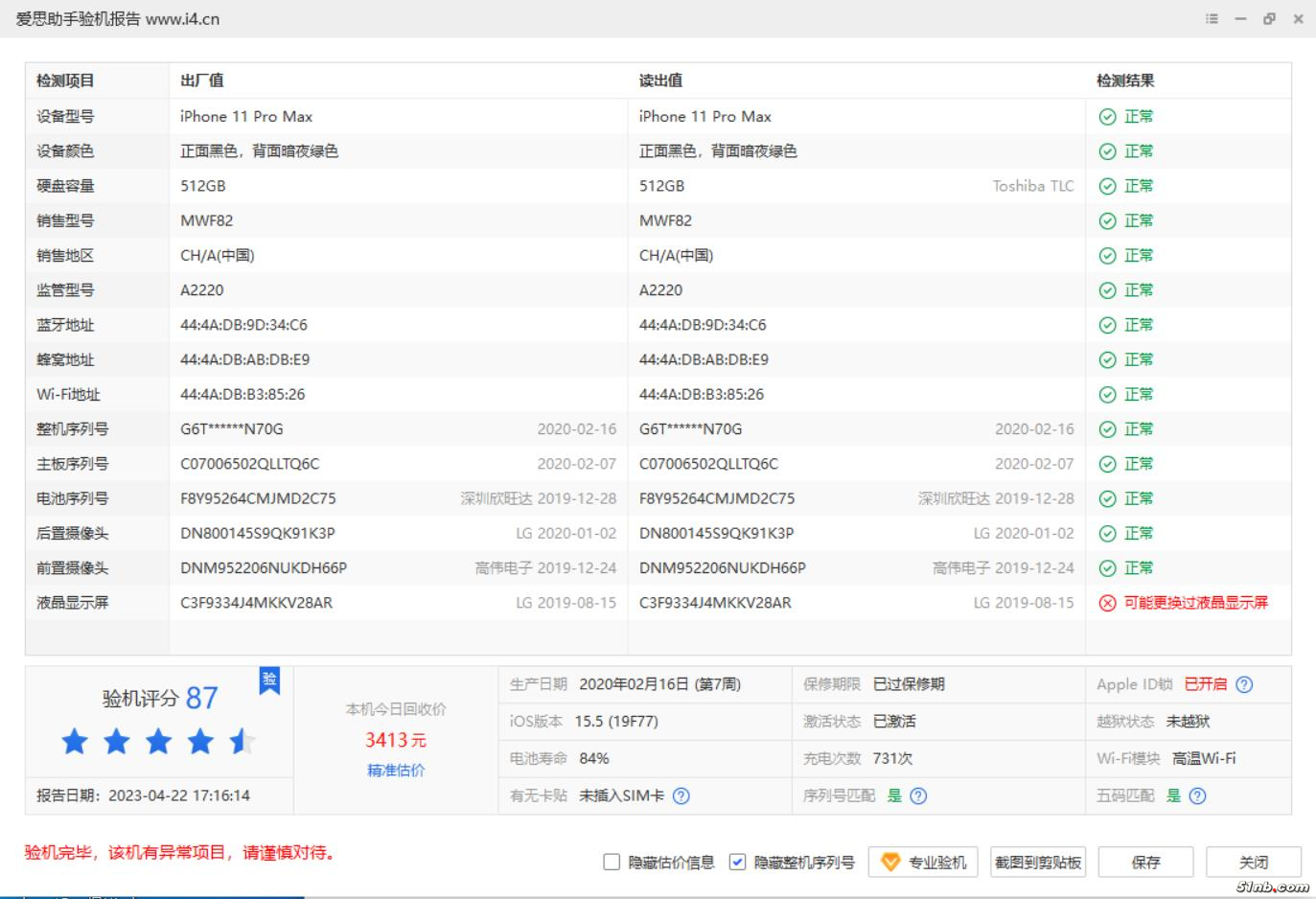Click the 可能更换过液晶显示屏 warning text
Screen dimensions: 1316x899
[1195, 603]
